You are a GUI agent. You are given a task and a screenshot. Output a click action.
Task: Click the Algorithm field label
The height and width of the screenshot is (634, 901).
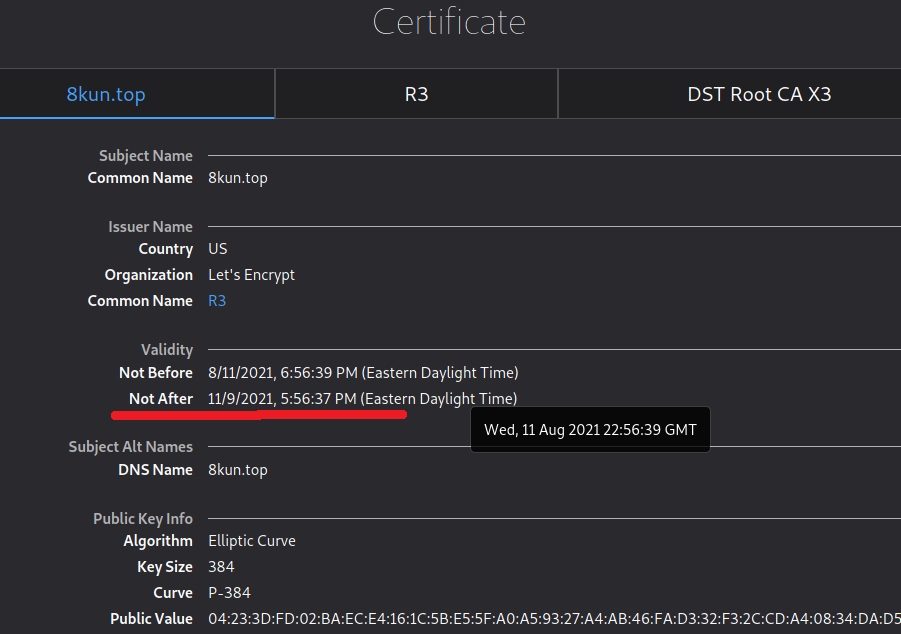[158, 541]
